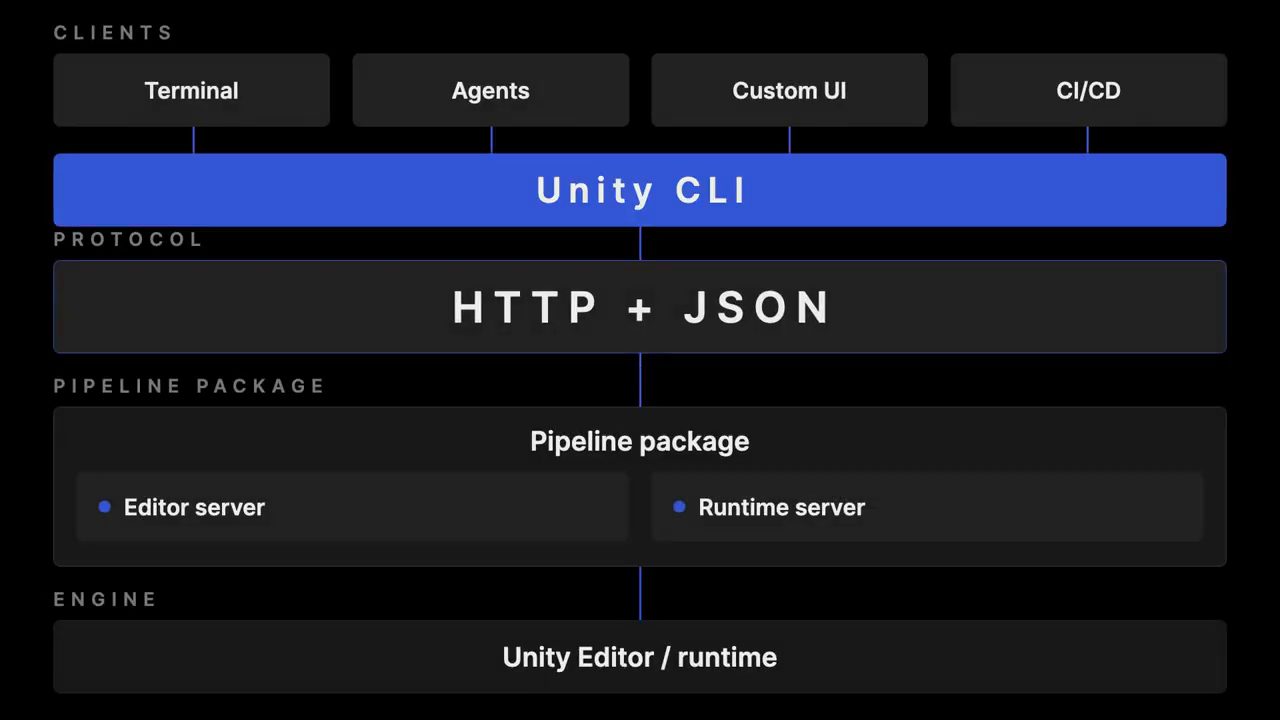
Task: Click the PIPELINE PACKAGE section label
Action: (189, 386)
